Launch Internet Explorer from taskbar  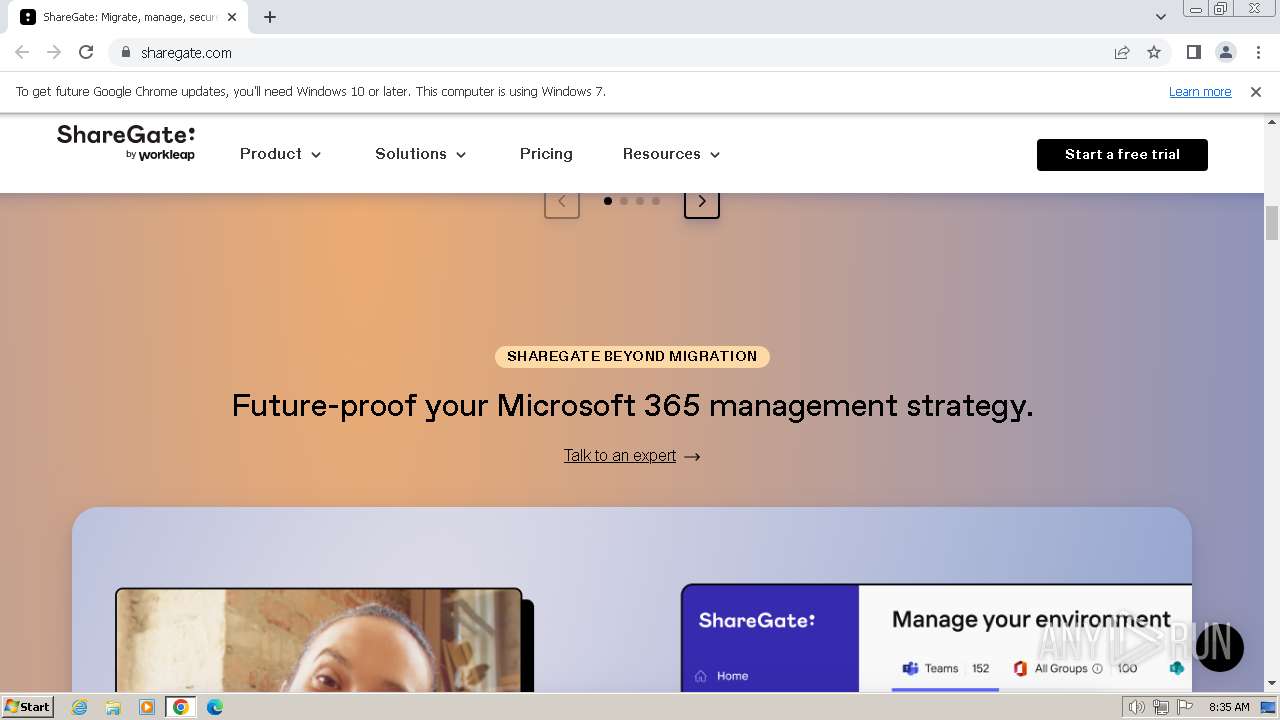click(x=80, y=707)
